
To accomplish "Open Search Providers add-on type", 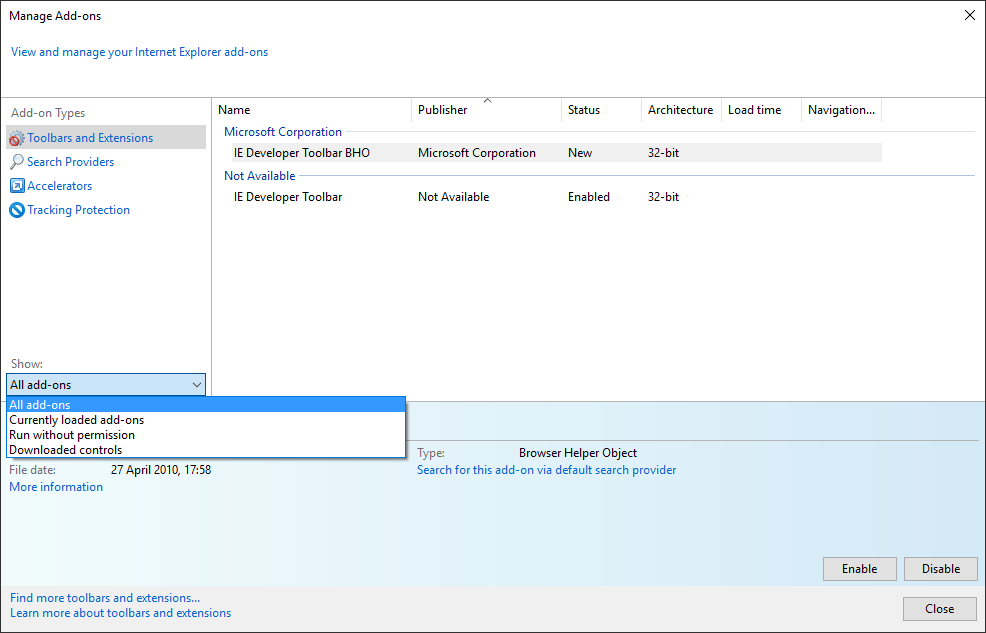I will [x=70, y=162].
